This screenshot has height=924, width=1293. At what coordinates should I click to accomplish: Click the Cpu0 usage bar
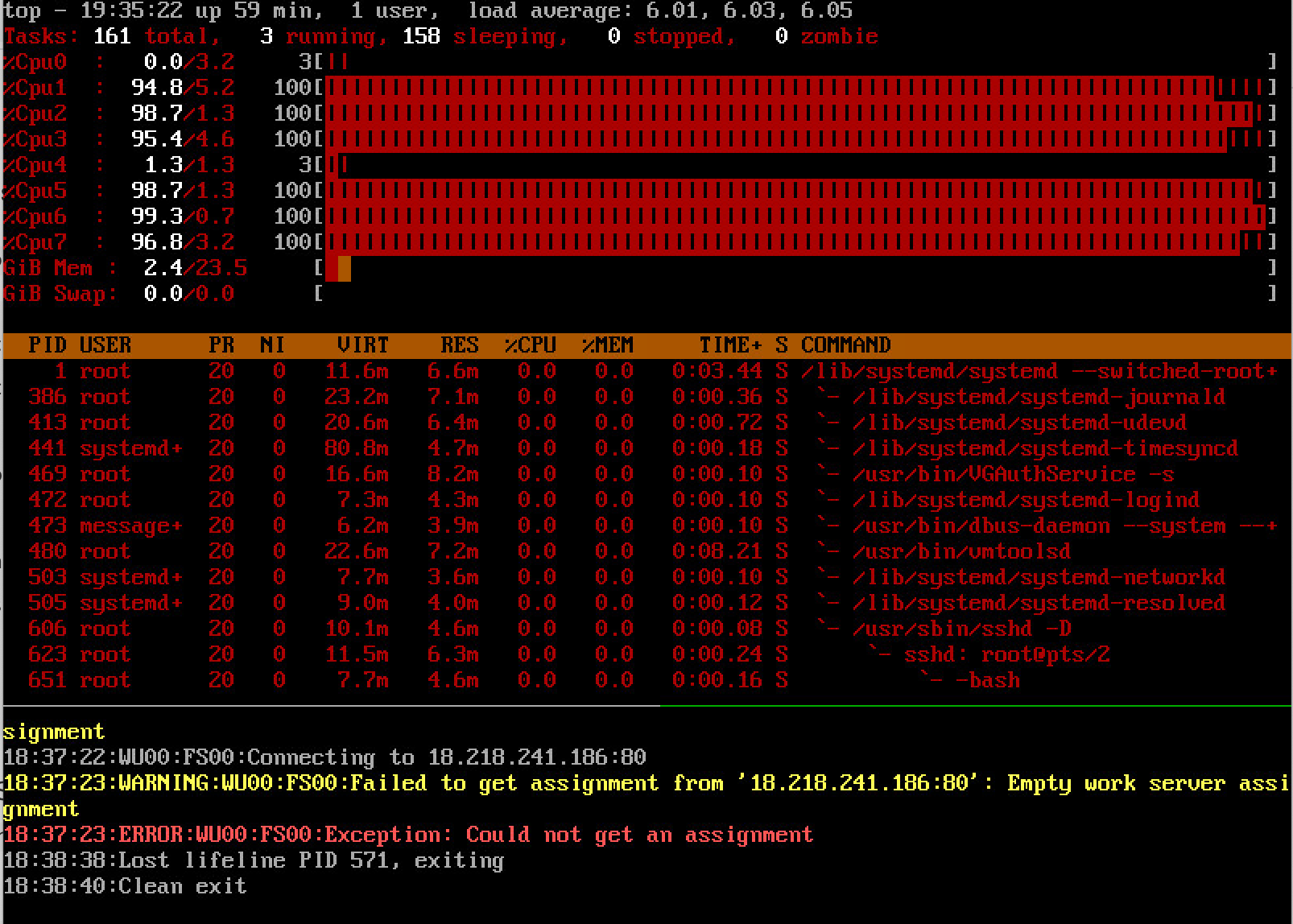pos(796,62)
